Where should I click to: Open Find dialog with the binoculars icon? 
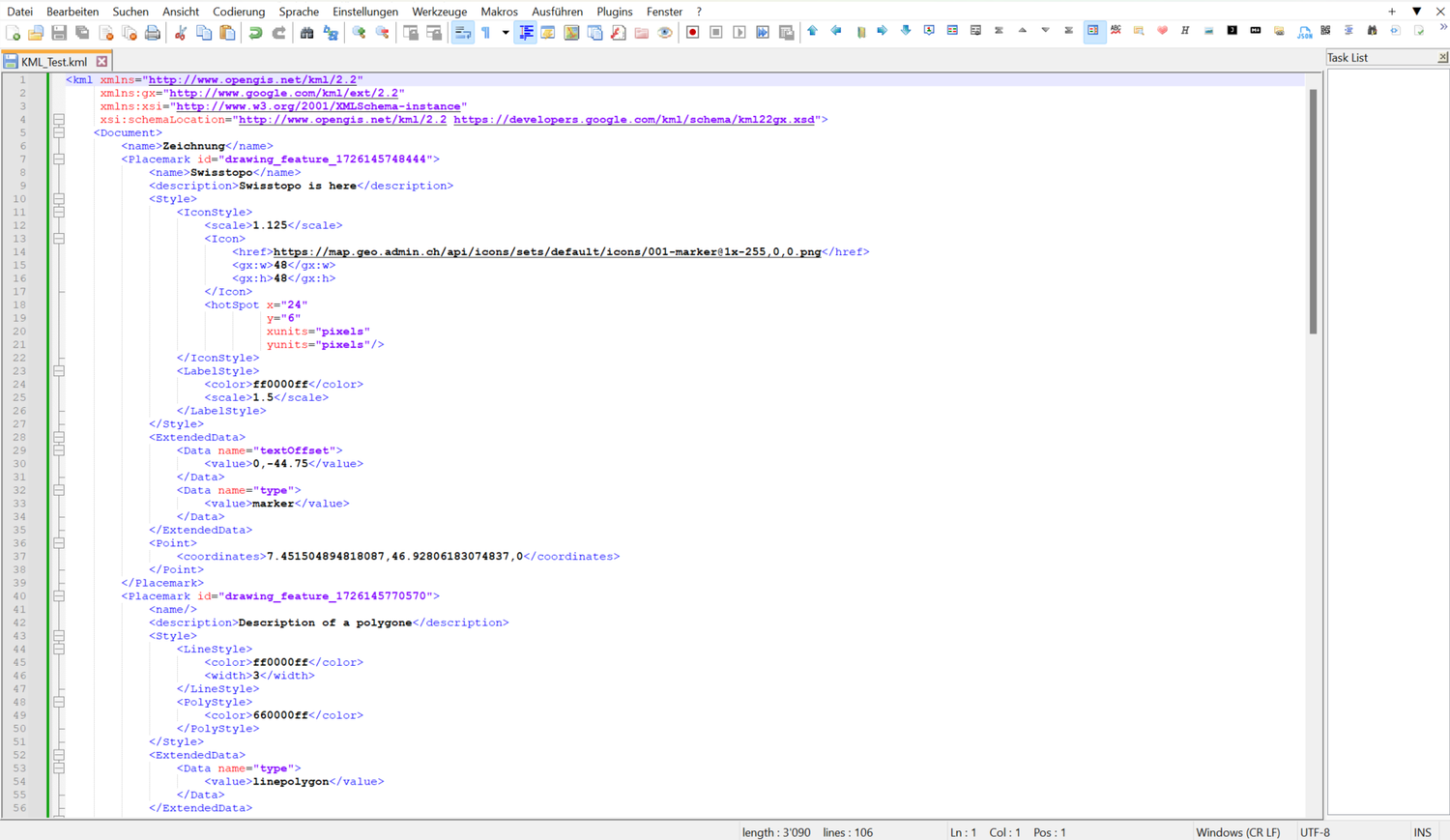tap(306, 32)
